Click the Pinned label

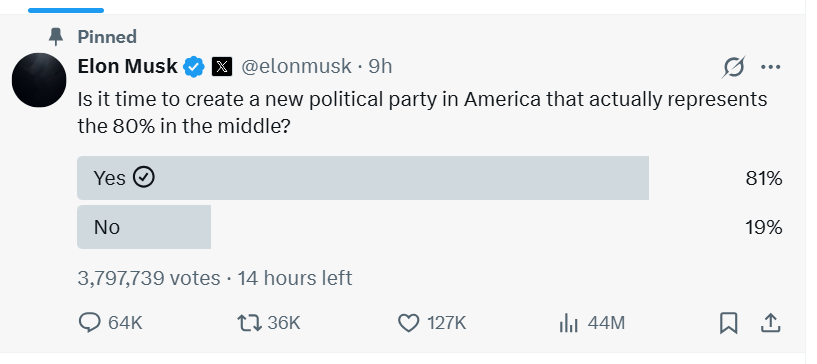(x=107, y=37)
